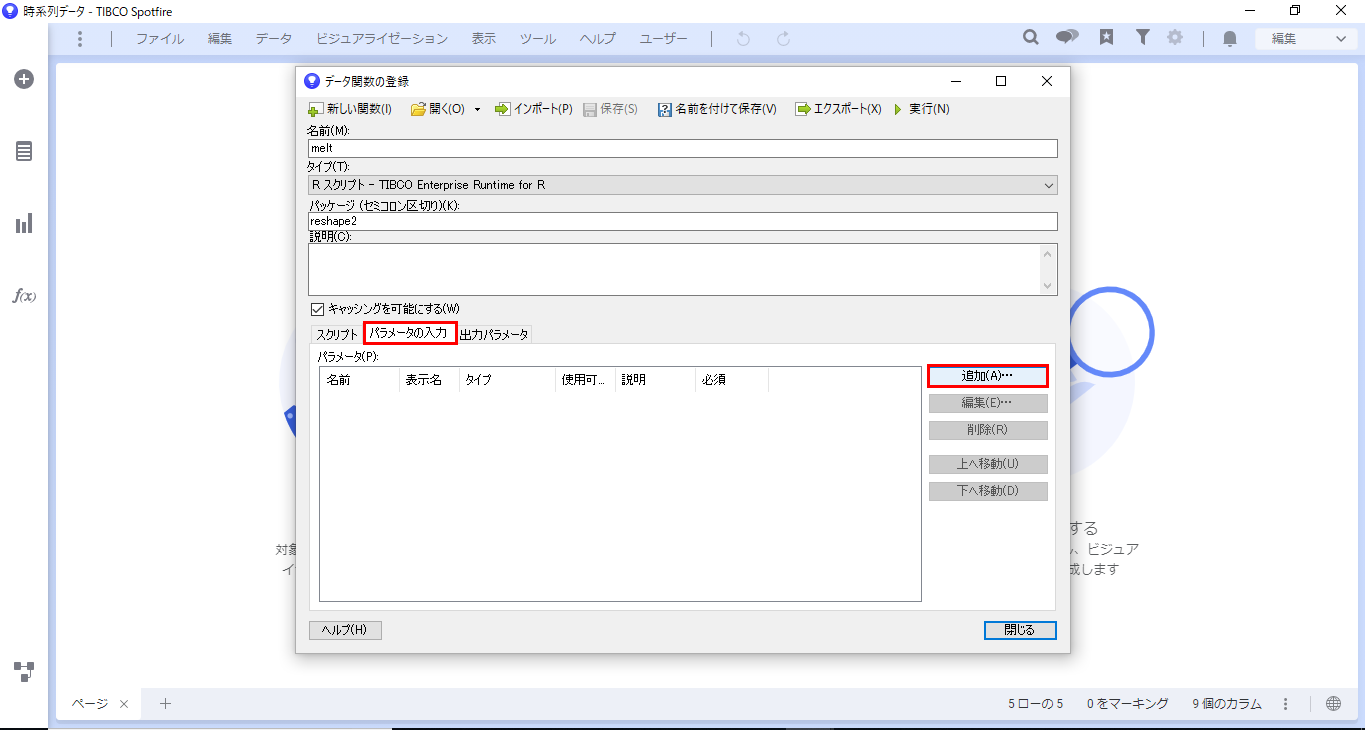
Task: Click the 表示名 column header
Action: [429, 380]
